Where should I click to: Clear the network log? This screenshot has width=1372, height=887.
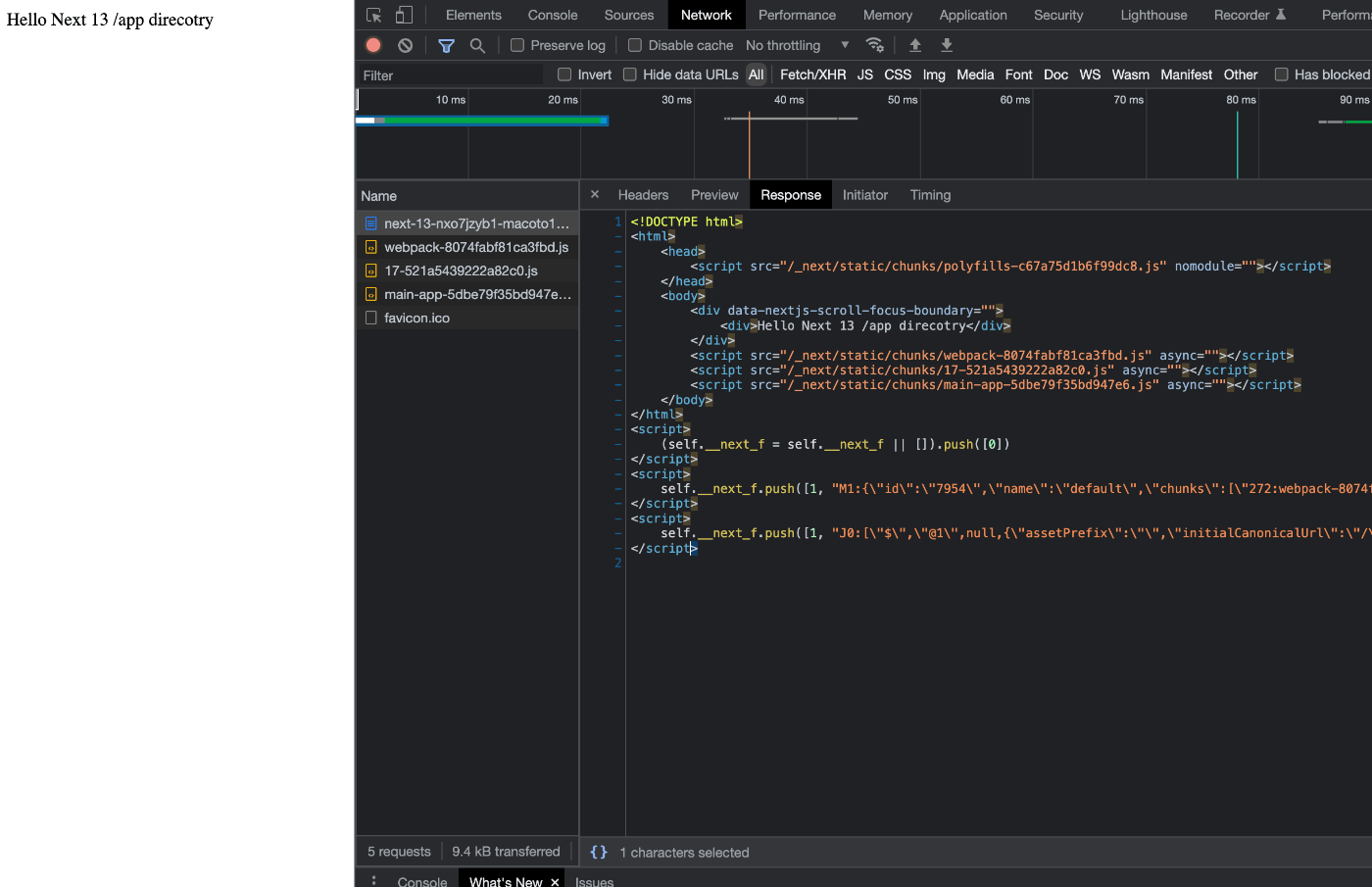(405, 45)
